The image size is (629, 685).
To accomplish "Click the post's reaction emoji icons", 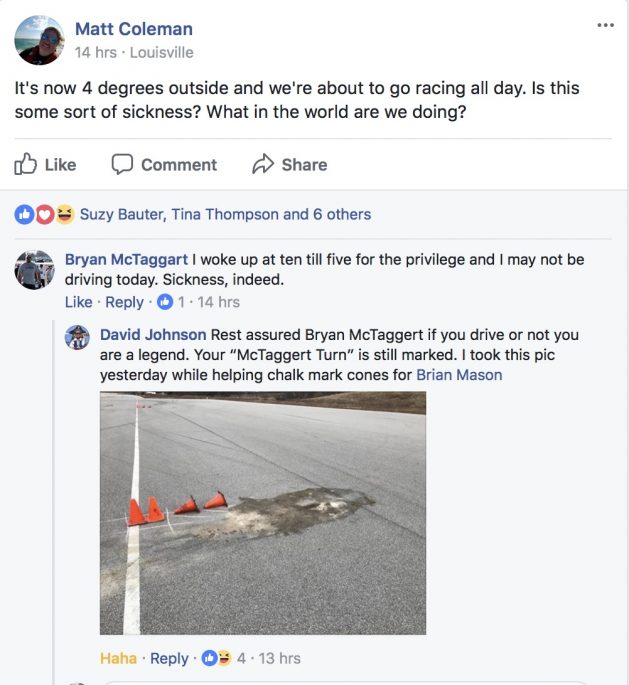I will click(x=44, y=214).
